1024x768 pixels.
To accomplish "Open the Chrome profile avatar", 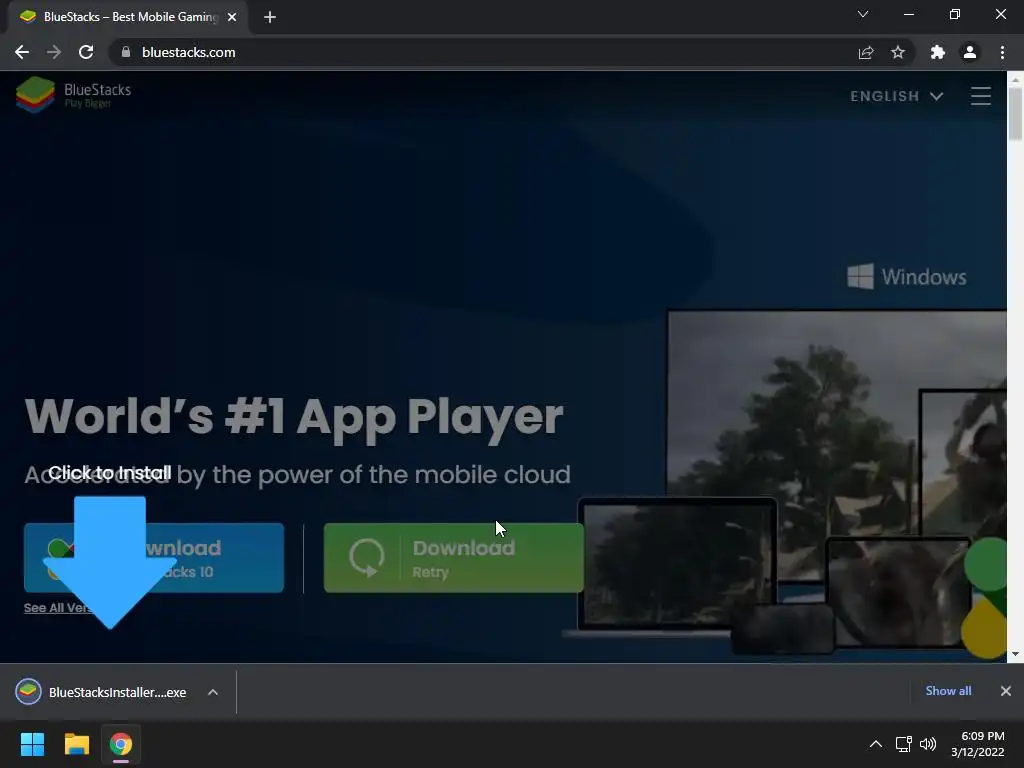I will point(970,52).
